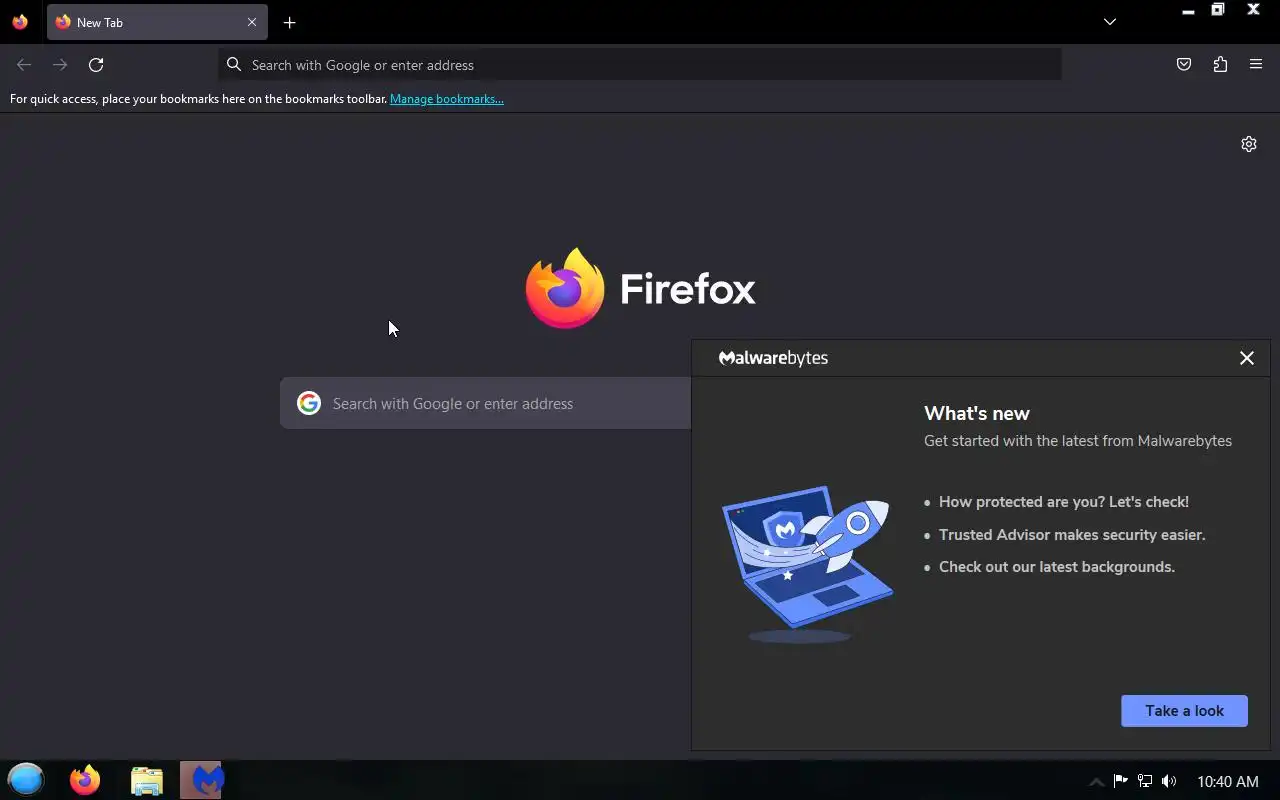
Task: Open a new tab with the plus button
Action: coord(289,22)
